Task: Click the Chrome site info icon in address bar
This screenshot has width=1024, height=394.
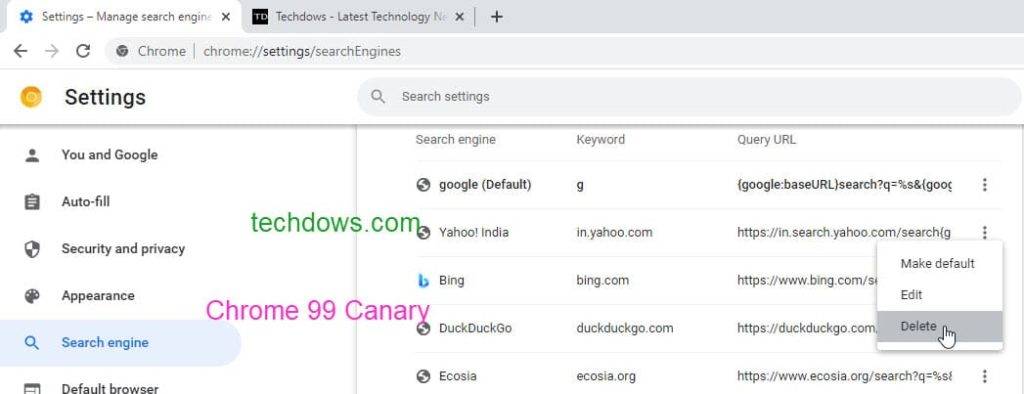Action: coord(122,51)
